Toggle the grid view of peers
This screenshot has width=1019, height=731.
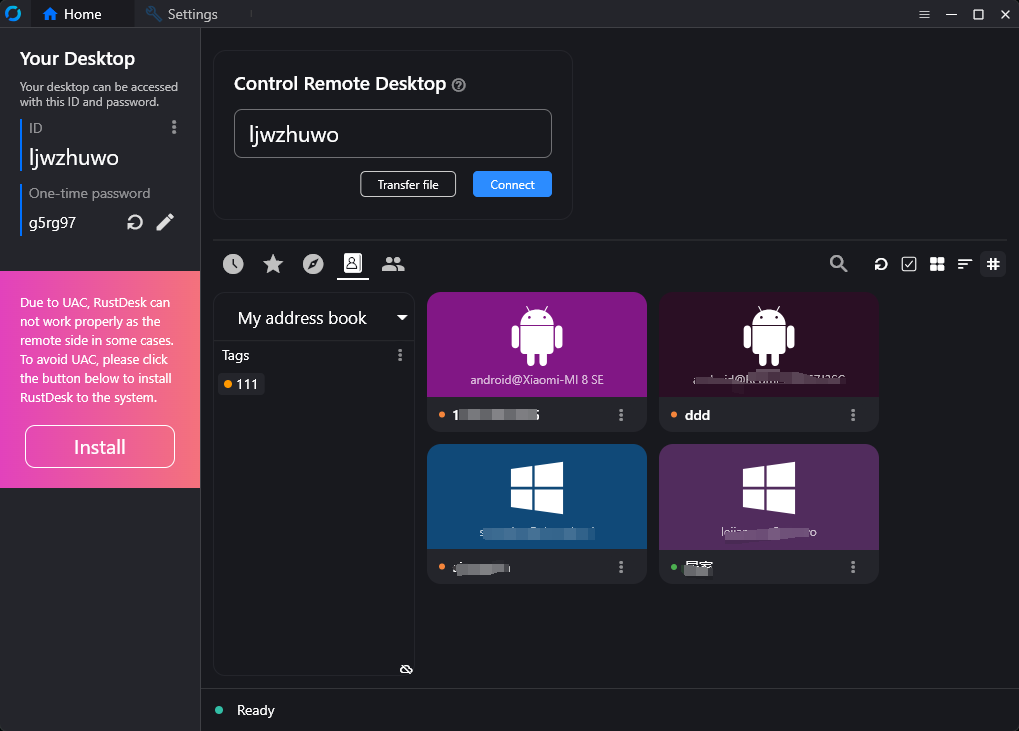(x=937, y=264)
